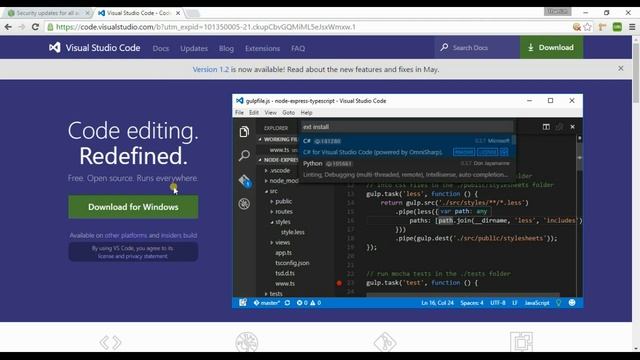Viewport: 640px width, 360px height.
Task: Click the green extension icon in the browser toolbar
Action: click(x=617, y=27)
